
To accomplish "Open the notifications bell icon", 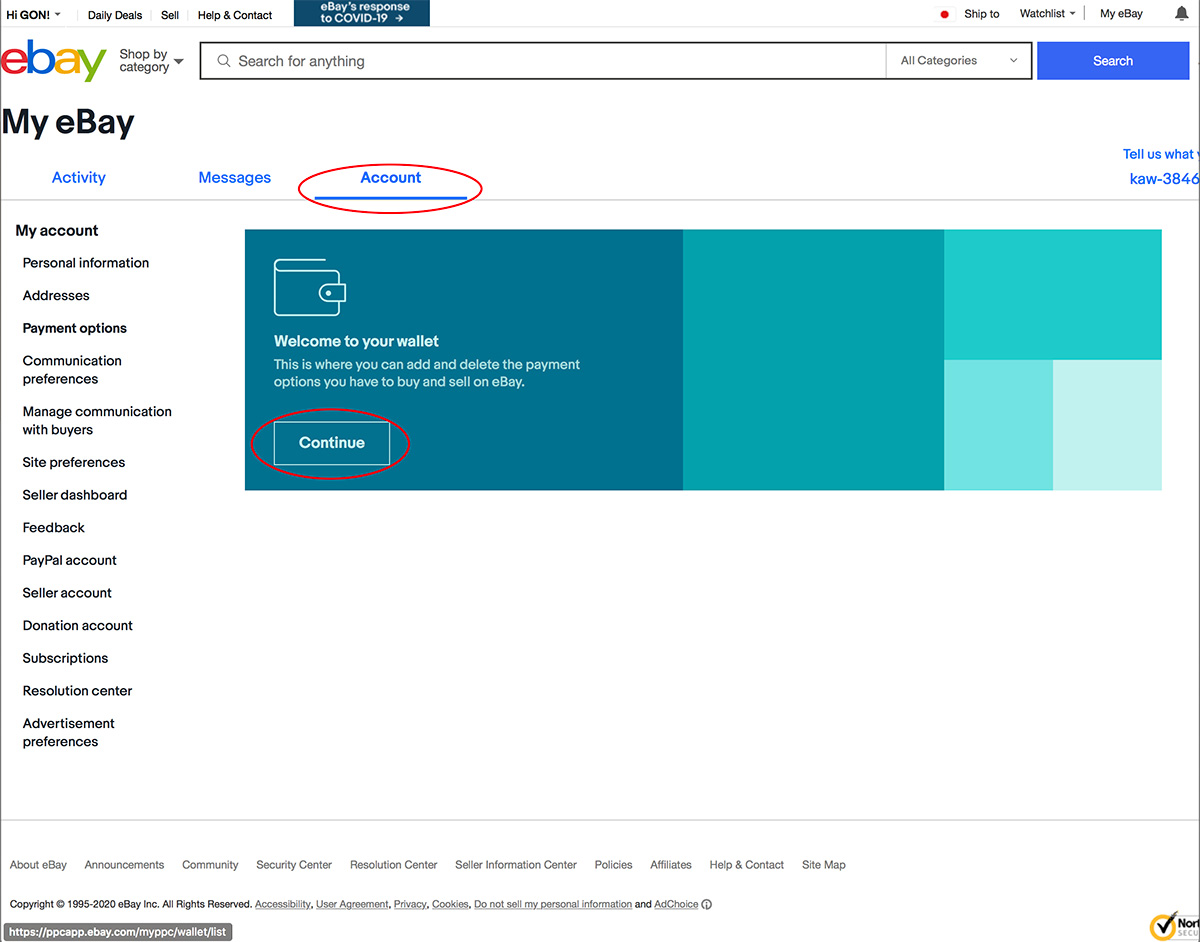I will point(1180,14).
